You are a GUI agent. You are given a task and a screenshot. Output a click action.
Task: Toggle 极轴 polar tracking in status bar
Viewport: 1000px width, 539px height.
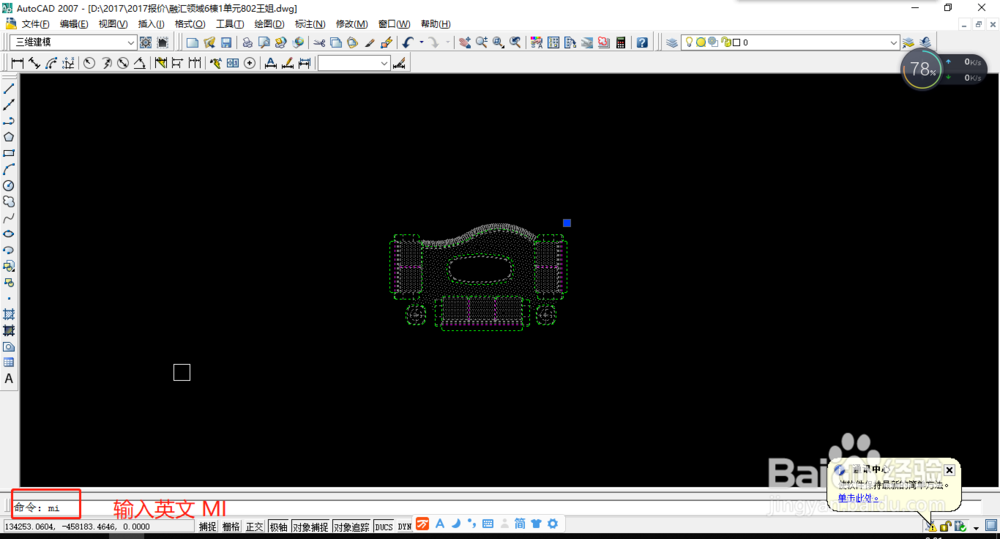pos(278,527)
